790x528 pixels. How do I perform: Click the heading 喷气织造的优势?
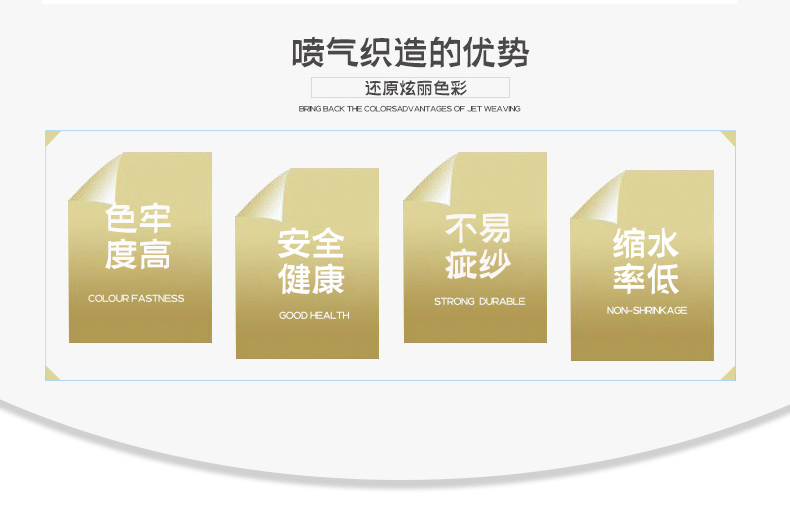coord(410,52)
